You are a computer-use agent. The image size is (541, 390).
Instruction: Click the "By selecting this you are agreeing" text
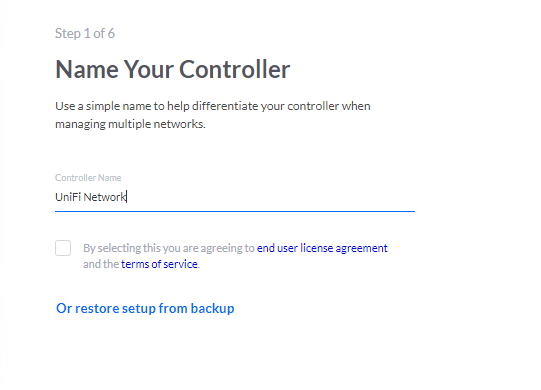(169, 248)
